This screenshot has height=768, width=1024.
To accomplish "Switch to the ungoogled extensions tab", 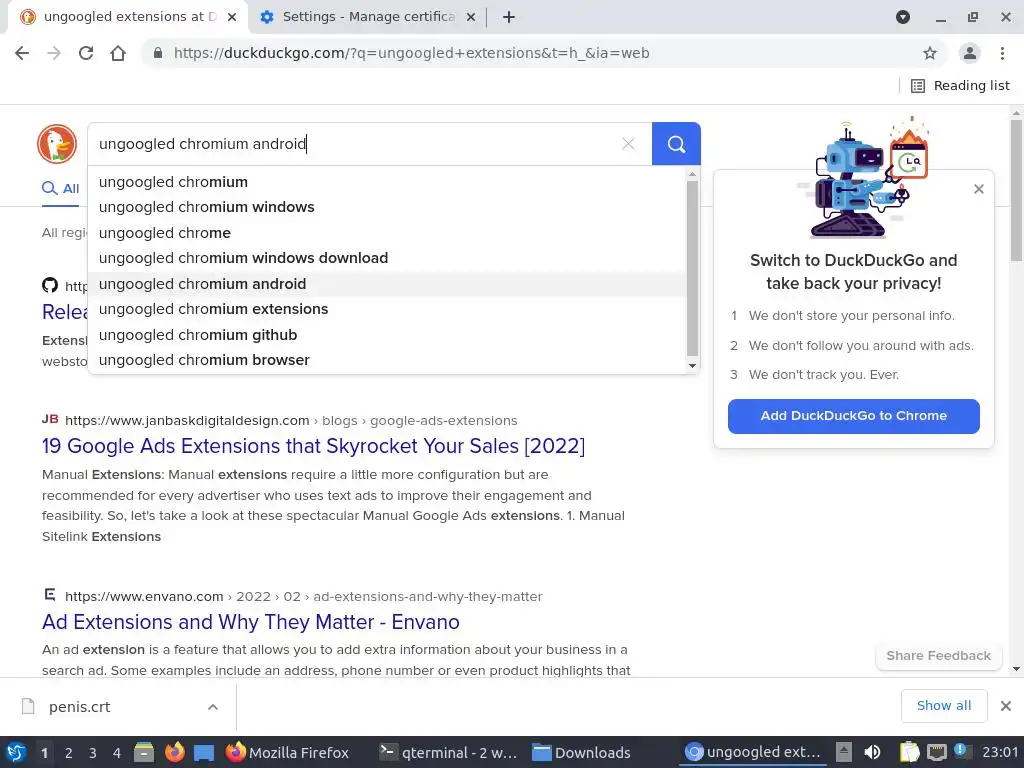I will tap(129, 17).
